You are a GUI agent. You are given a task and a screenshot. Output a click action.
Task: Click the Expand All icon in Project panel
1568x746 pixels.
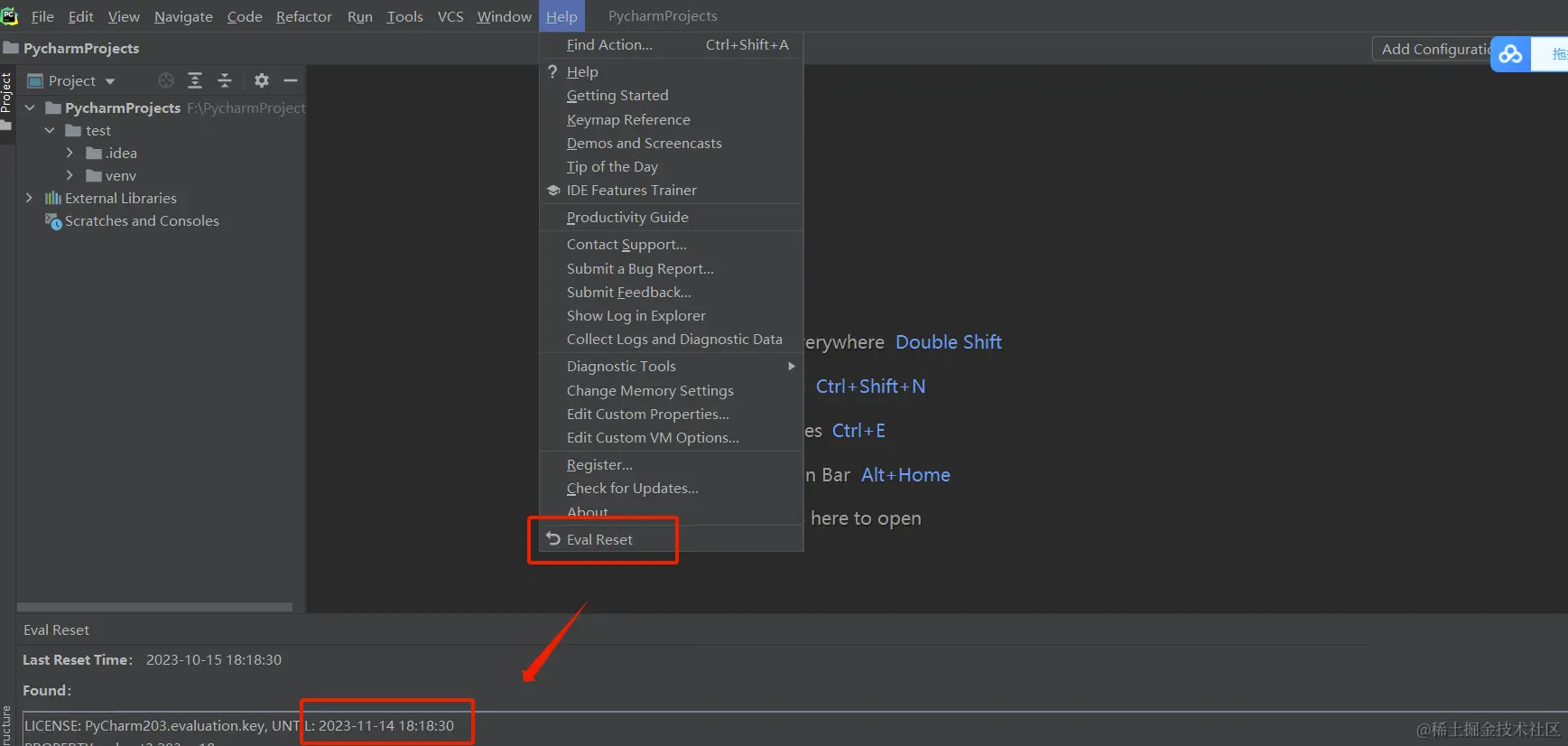(x=195, y=80)
